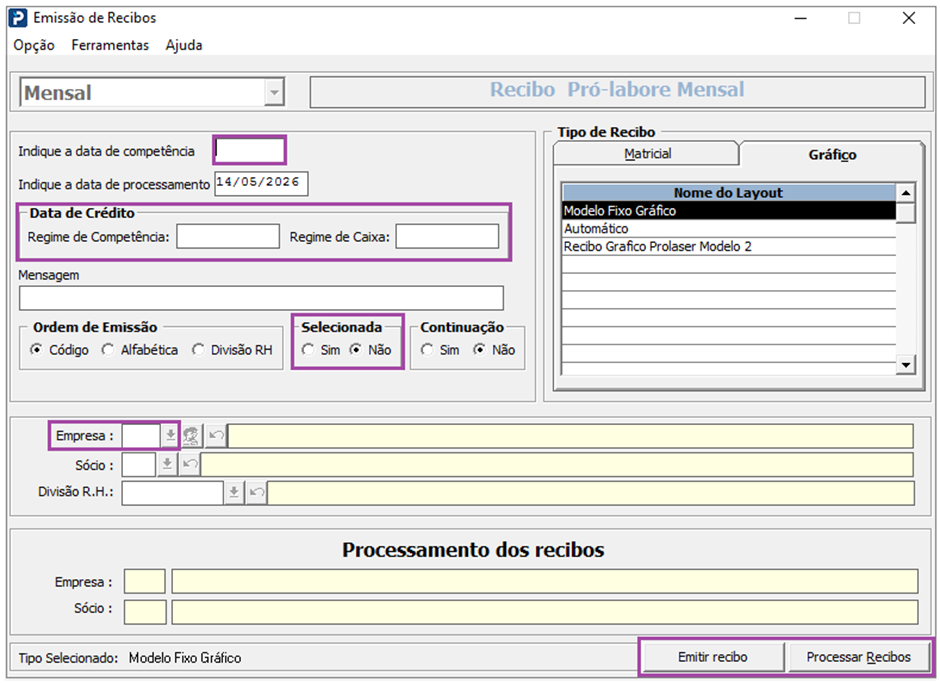Switch to the Gráfico tab
The image size is (940, 683).
pyautogui.click(x=832, y=155)
